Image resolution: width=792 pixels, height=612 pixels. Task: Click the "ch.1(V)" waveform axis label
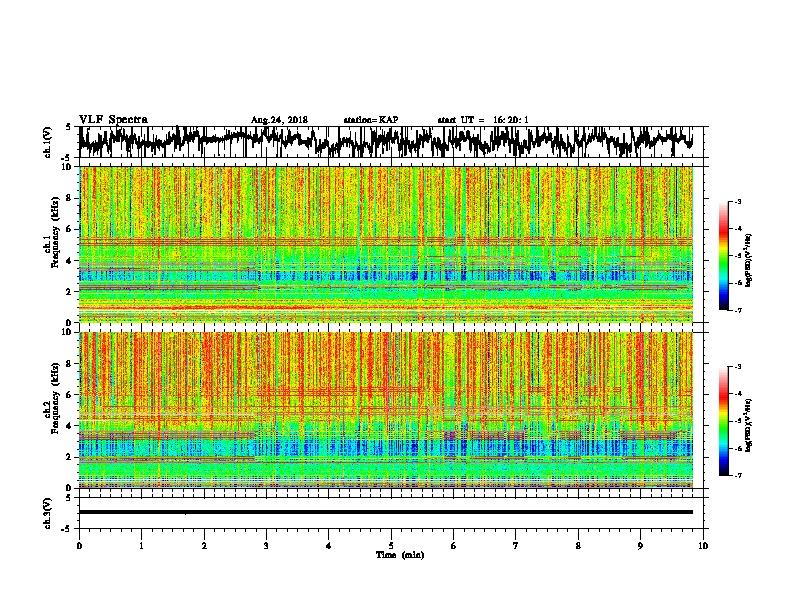coord(48,142)
